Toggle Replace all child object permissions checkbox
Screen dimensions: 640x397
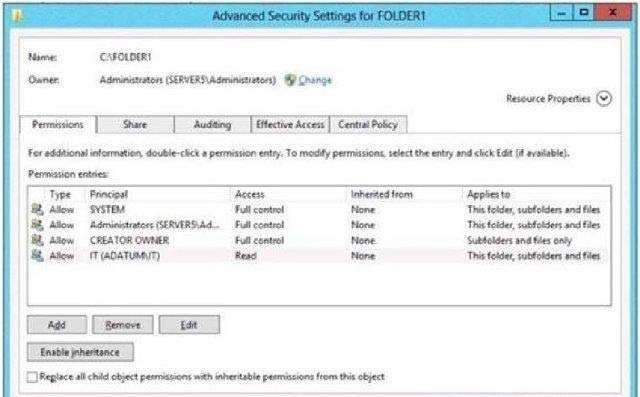[x=32, y=377]
